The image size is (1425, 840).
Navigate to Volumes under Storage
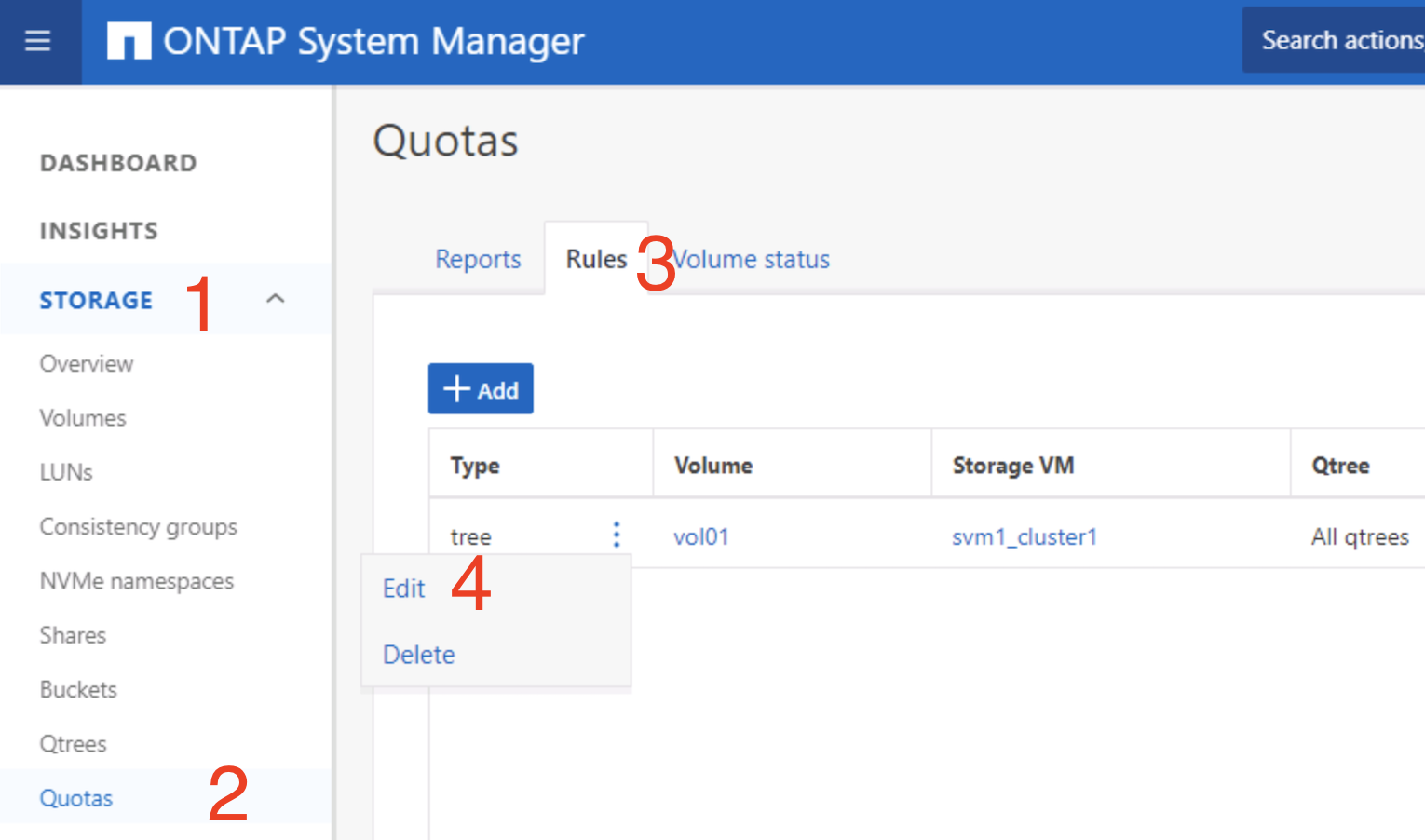83,418
